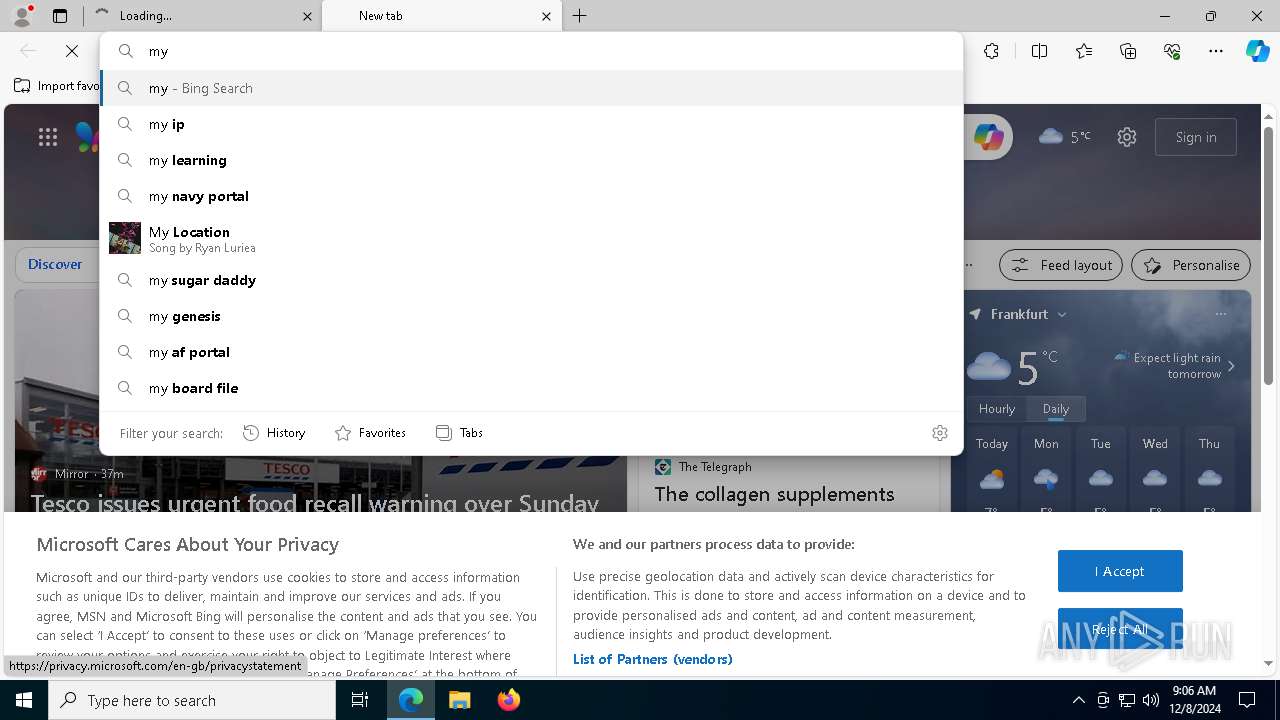
Task: Open the MSN apps grid launcher
Action: tap(48, 137)
